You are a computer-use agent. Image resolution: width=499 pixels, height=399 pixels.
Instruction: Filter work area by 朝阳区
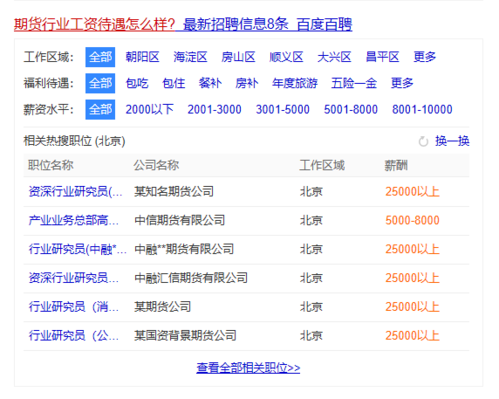click(x=142, y=57)
